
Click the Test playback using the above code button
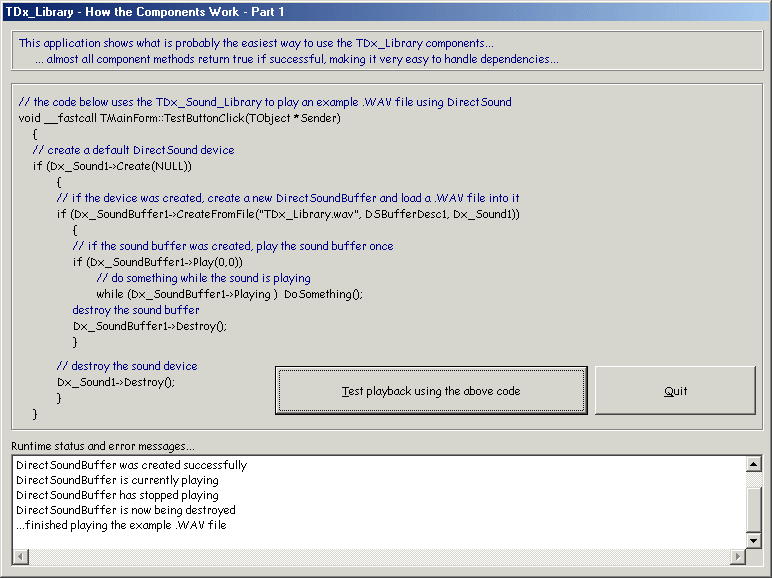(x=430, y=391)
